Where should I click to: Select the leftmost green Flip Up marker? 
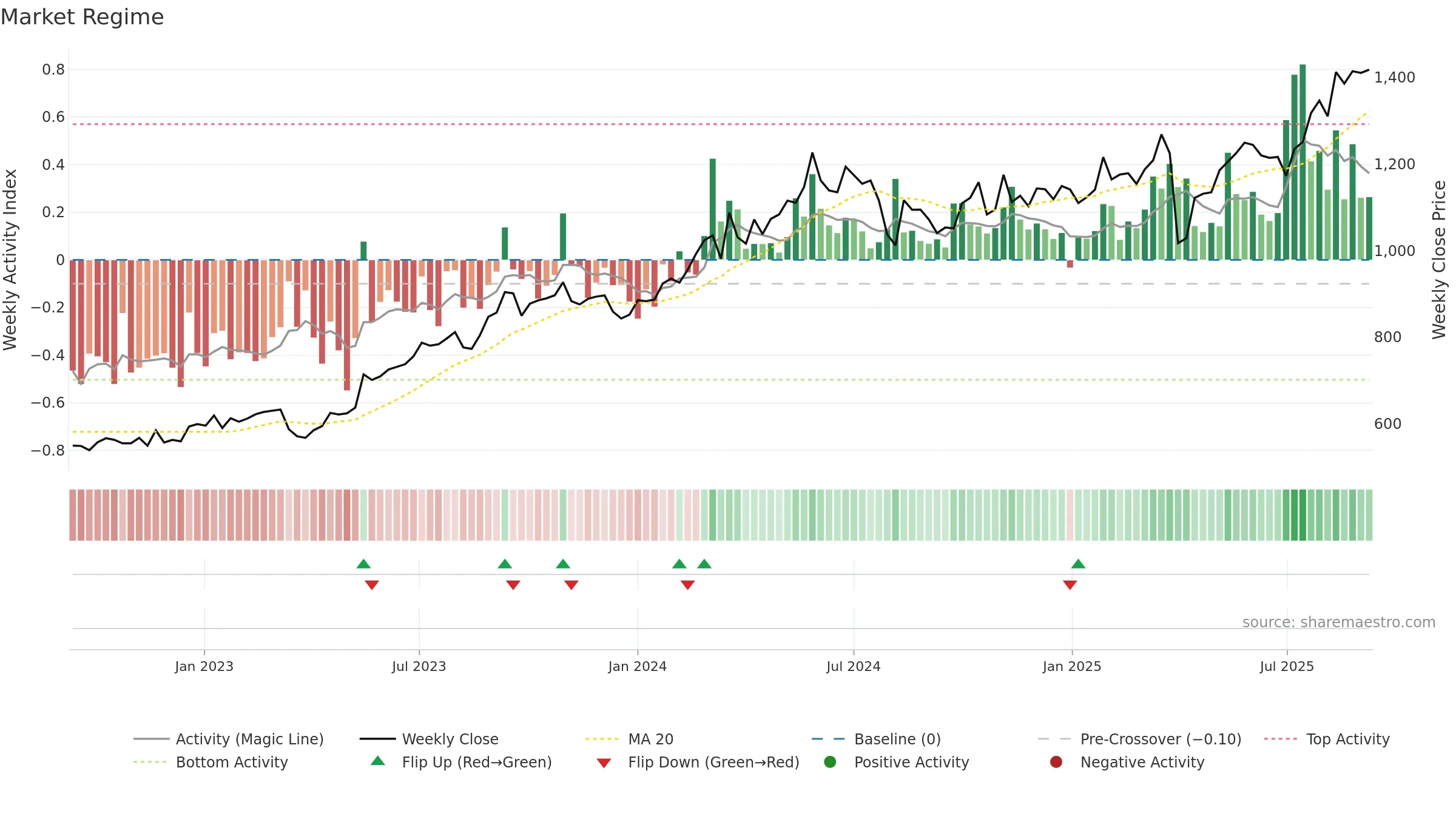[x=363, y=564]
